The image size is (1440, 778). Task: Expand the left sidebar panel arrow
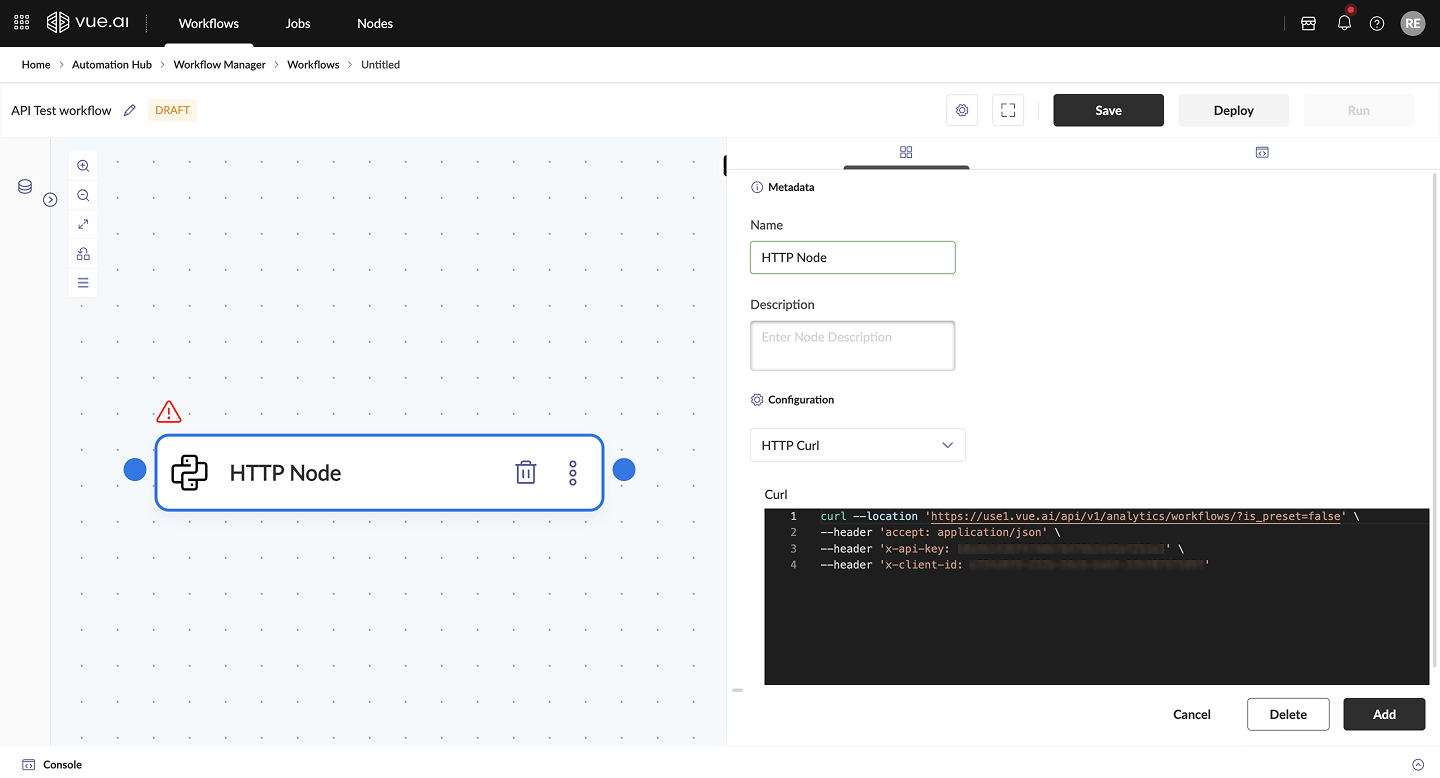50,200
